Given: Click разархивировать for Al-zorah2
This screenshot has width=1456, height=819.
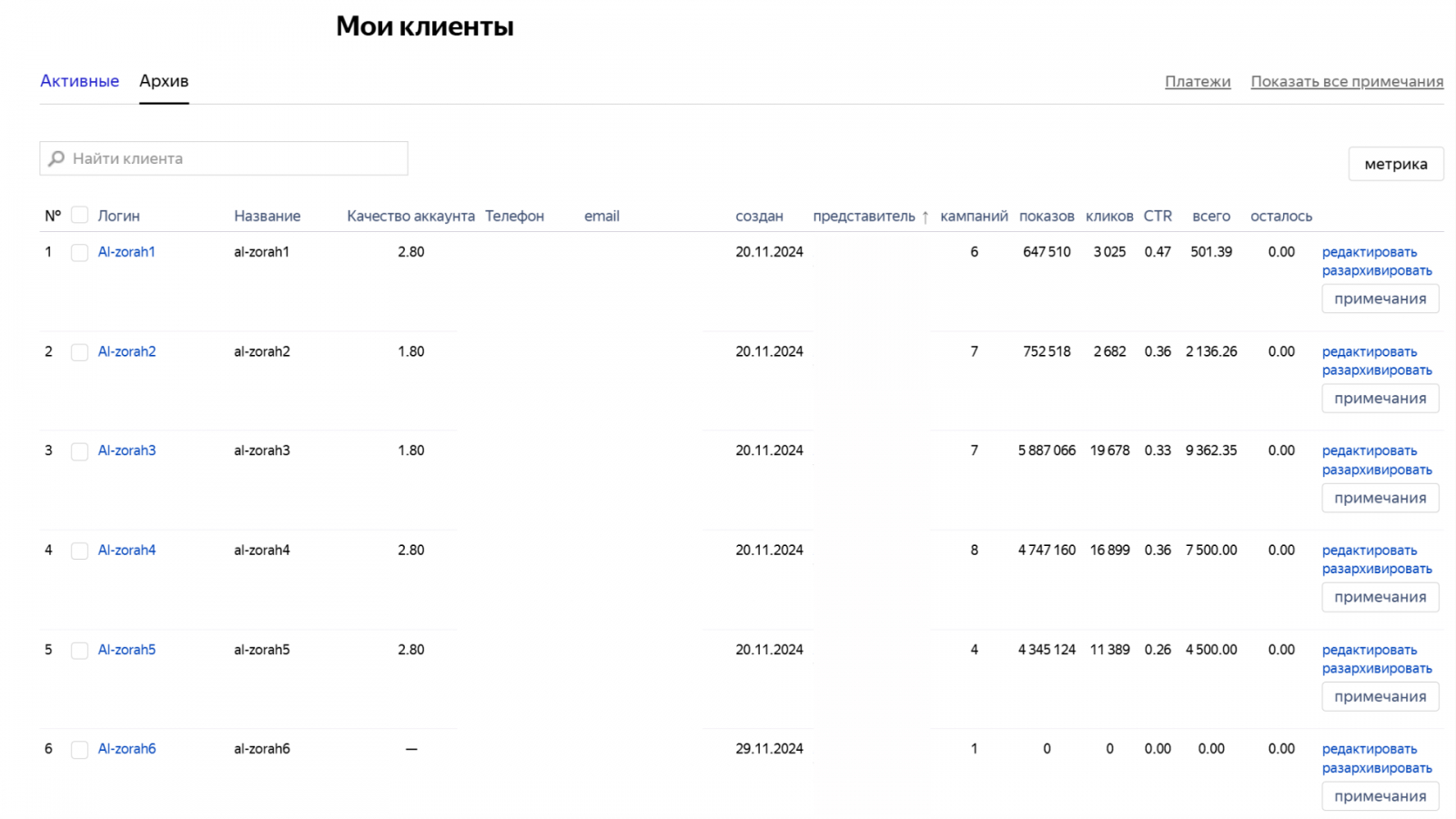Looking at the screenshot, I should pyautogui.click(x=1376, y=370).
